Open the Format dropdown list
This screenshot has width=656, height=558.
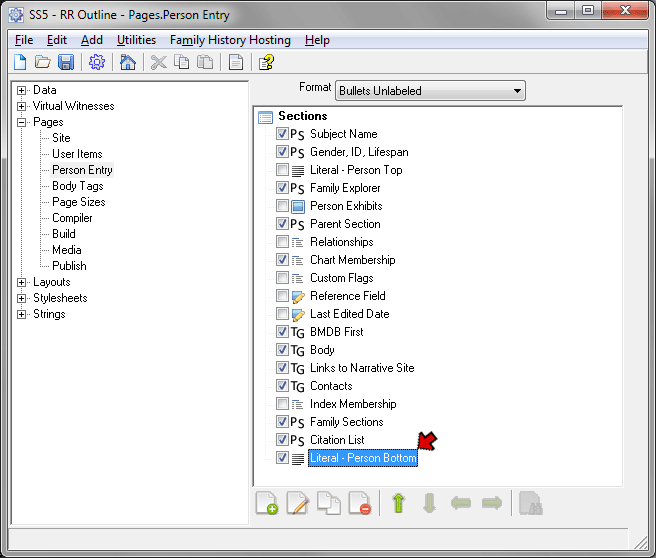tap(430, 91)
